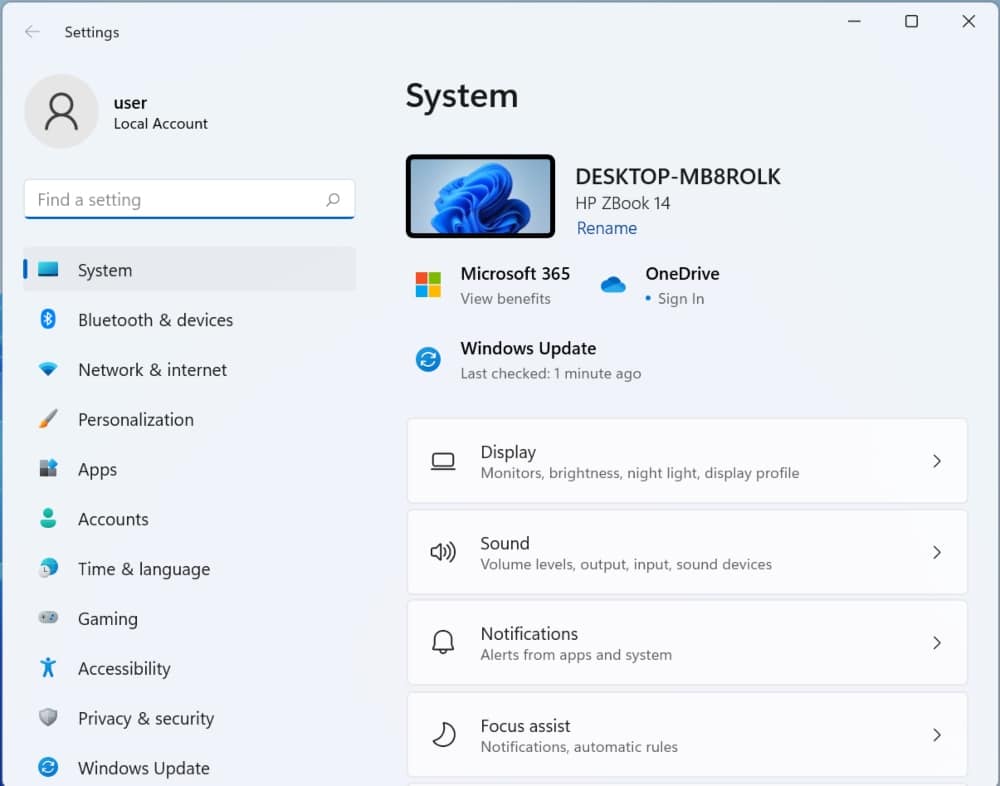Click the user Local Account name
Viewport: 1000px width, 786px height.
tap(160, 113)
